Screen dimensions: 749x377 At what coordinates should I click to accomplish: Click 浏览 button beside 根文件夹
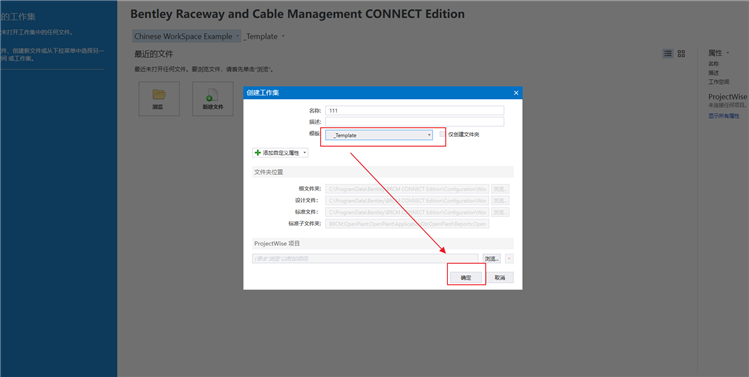click(x=500, y=189)
